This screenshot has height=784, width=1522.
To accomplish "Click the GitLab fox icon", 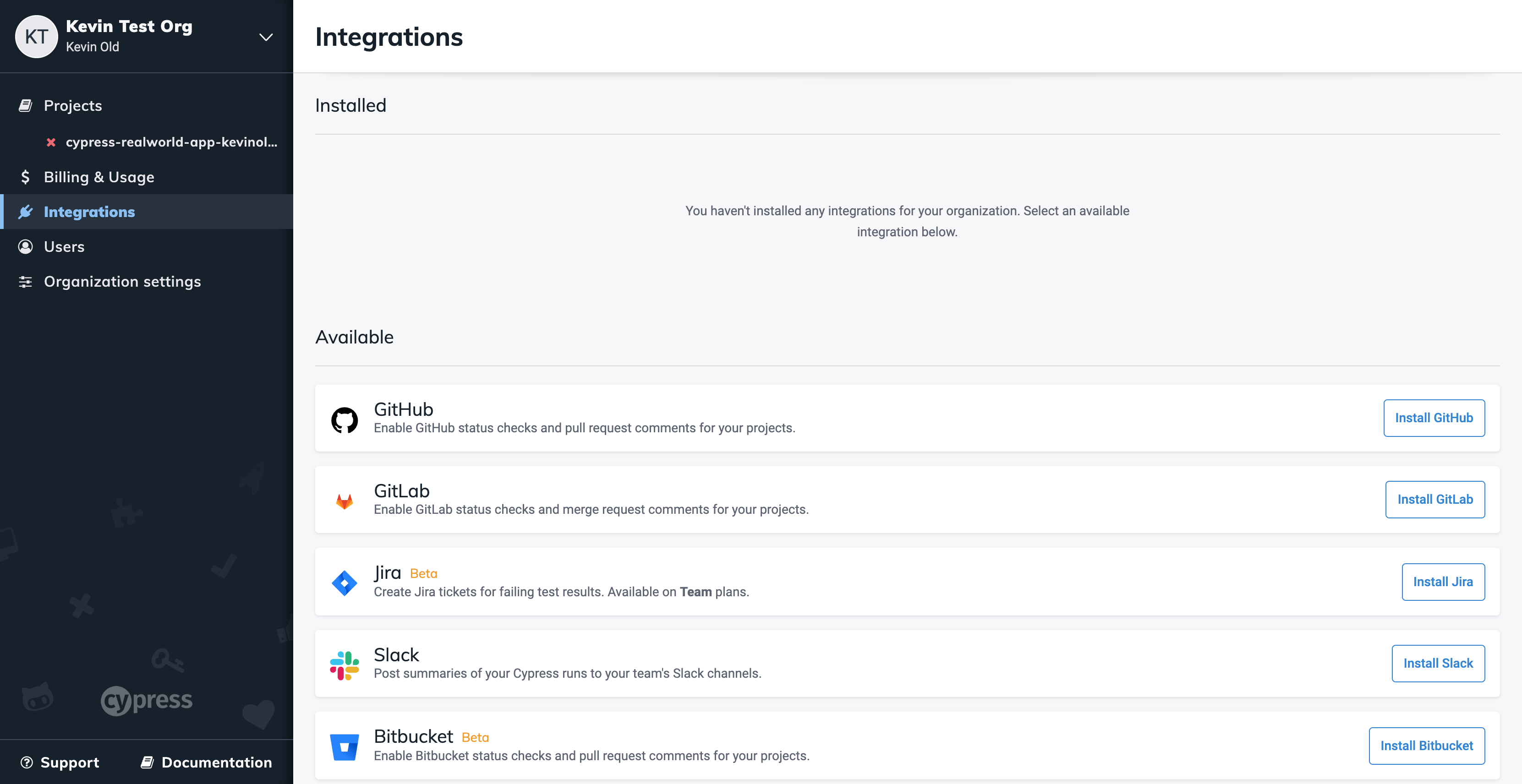I will coord(345,500).
